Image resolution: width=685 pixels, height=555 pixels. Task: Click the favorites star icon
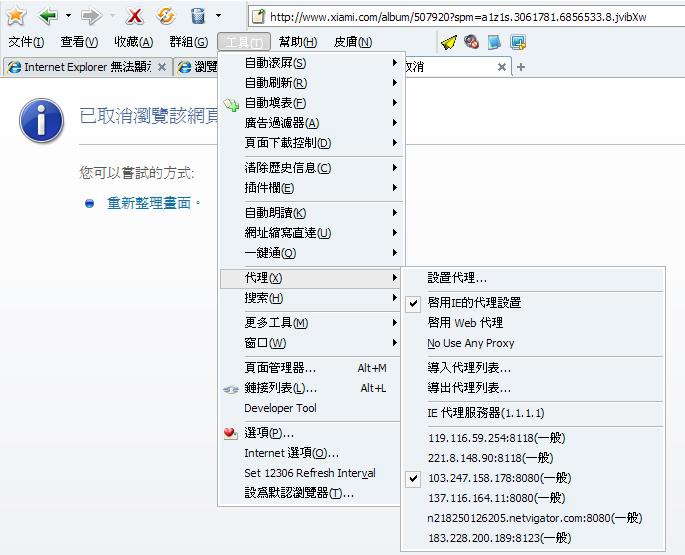click(16, 16)
